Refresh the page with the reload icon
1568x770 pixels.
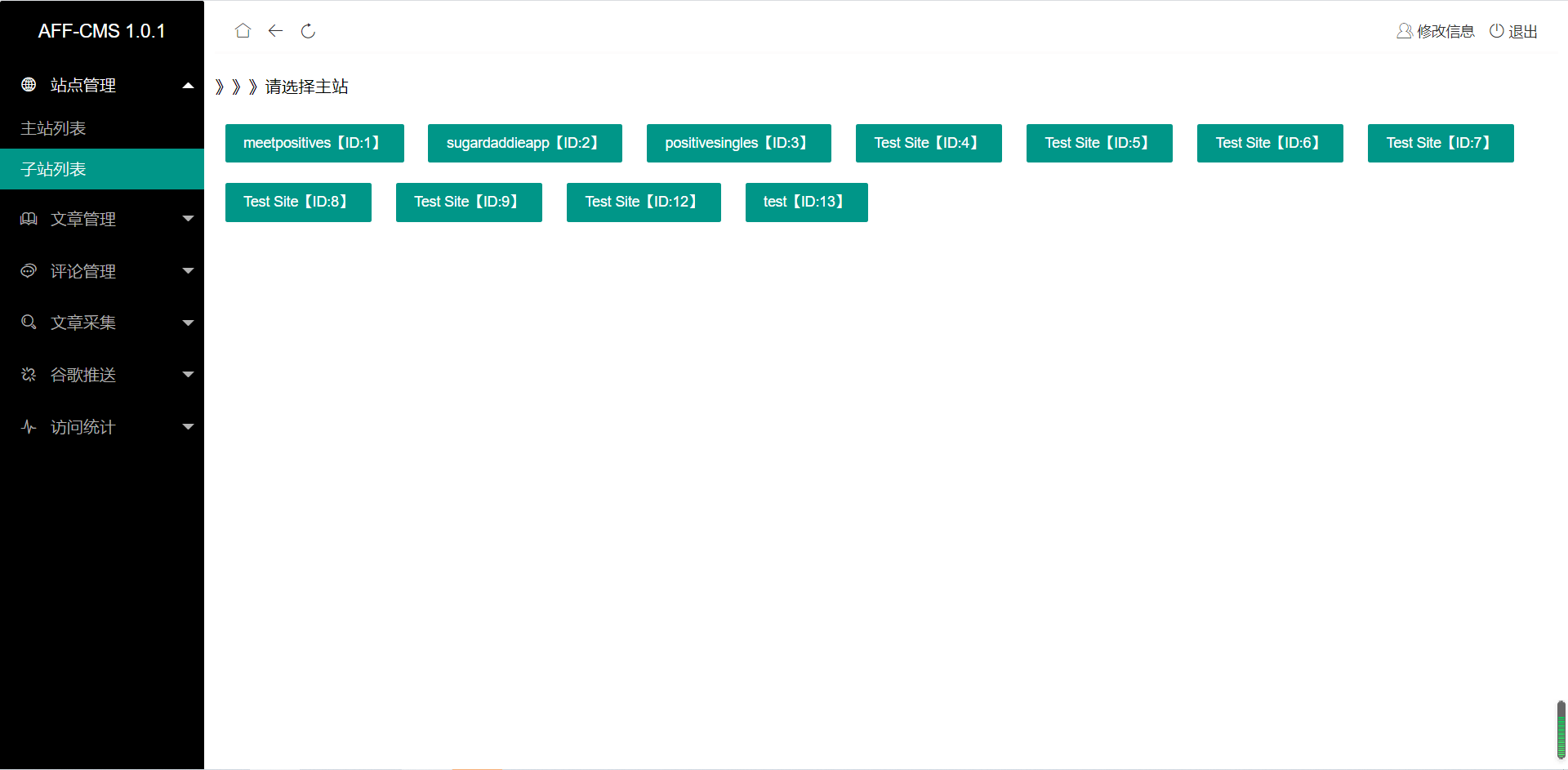[308, 31]
